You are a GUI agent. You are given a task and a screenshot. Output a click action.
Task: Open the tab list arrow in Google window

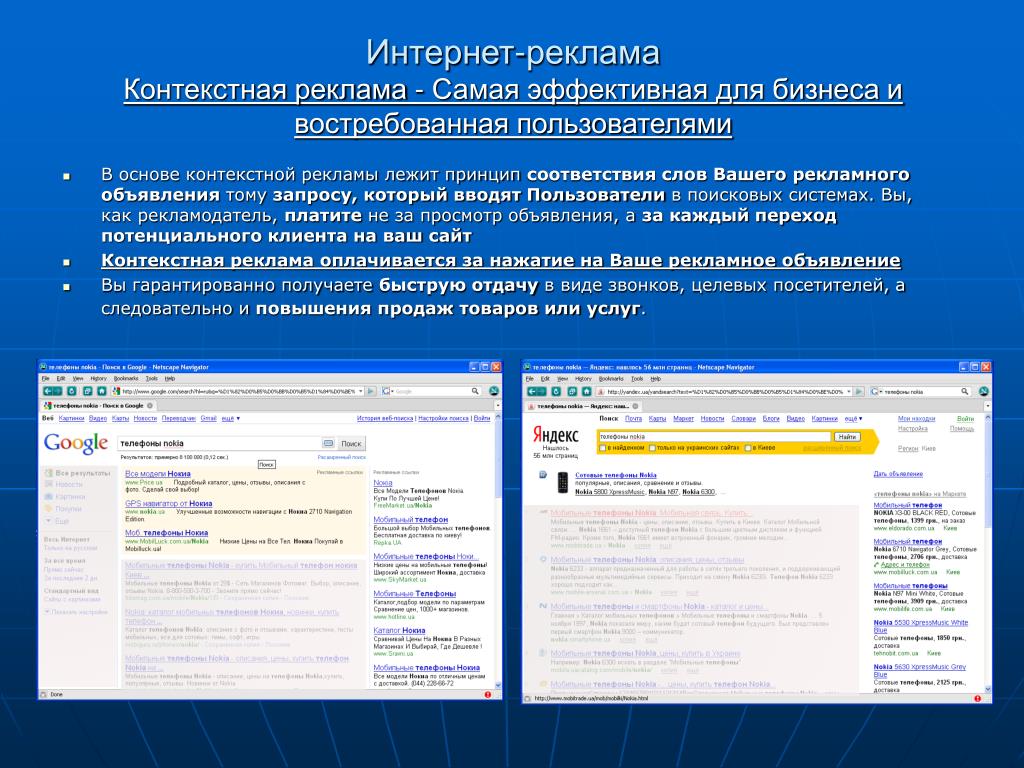(x=498, y=406)
